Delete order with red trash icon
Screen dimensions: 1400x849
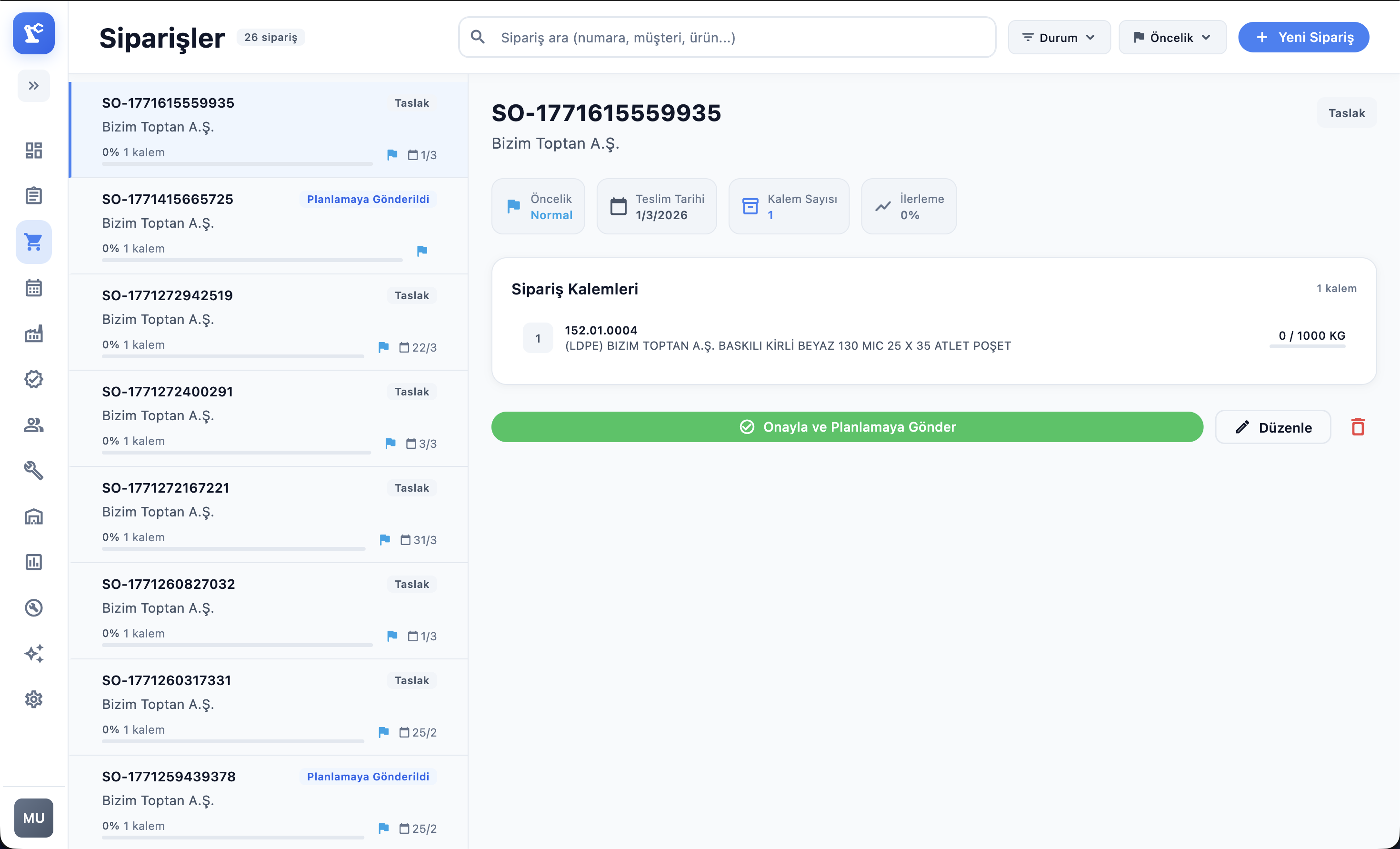click(x=1358, y=427)
